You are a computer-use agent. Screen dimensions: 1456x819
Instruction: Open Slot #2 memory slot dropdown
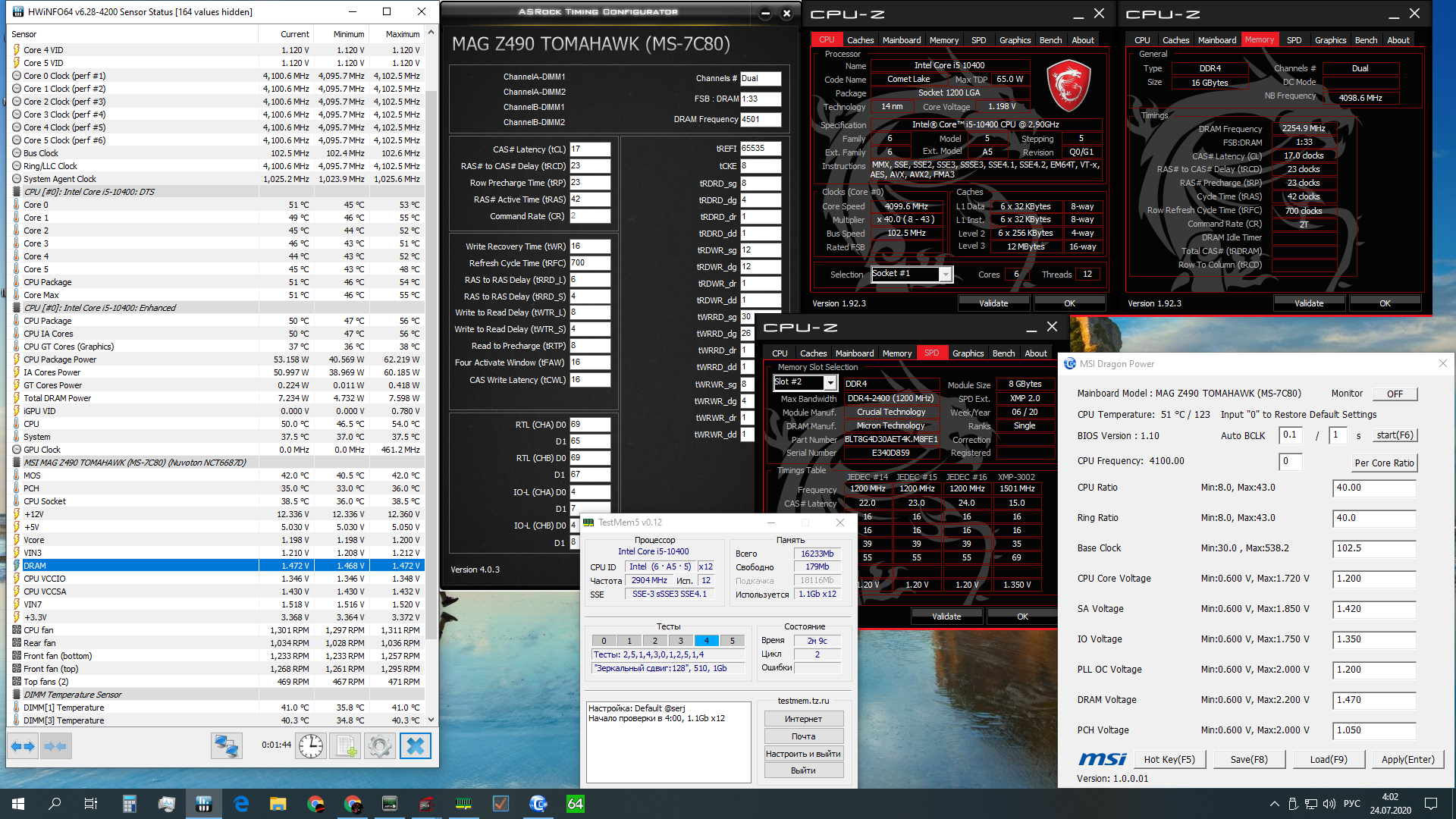pos(830,383)
